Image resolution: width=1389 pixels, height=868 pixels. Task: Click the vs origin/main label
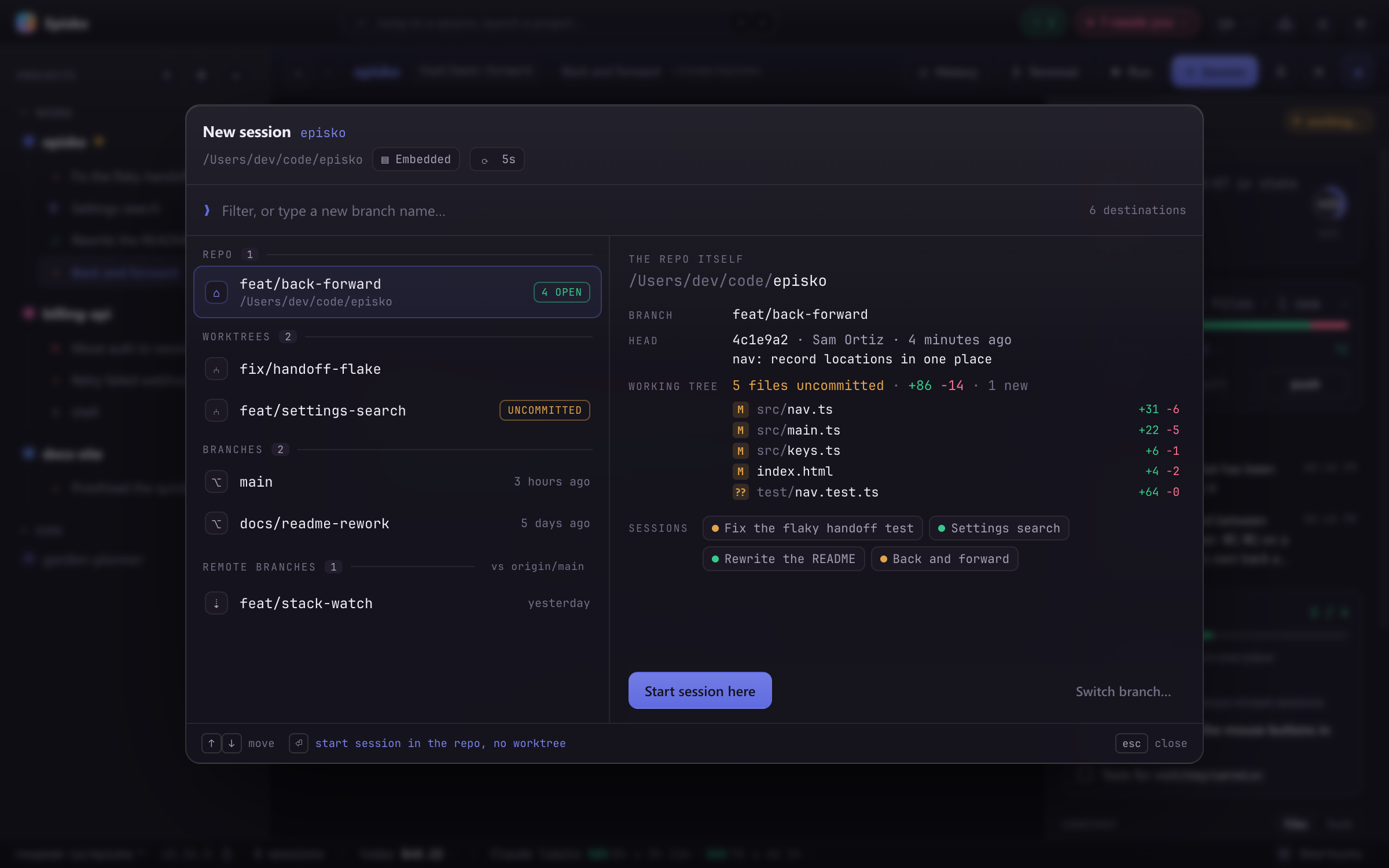coord(538,567)
